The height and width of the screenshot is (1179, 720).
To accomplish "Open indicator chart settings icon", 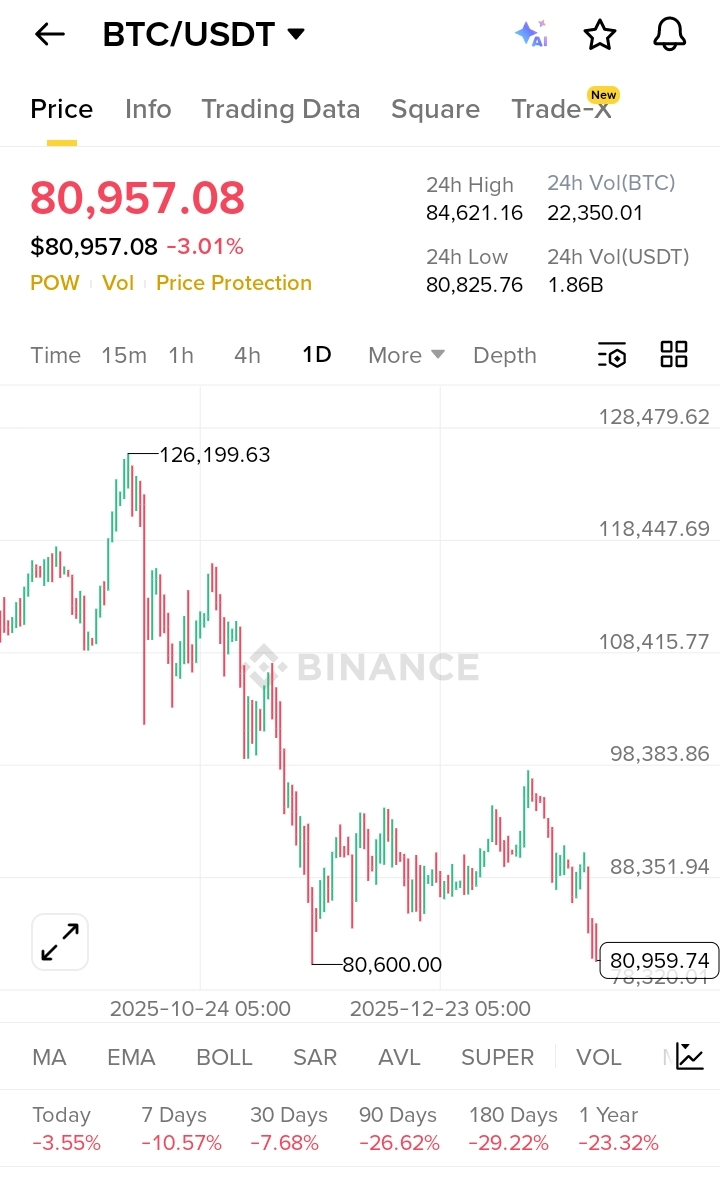I will 690,1056.
